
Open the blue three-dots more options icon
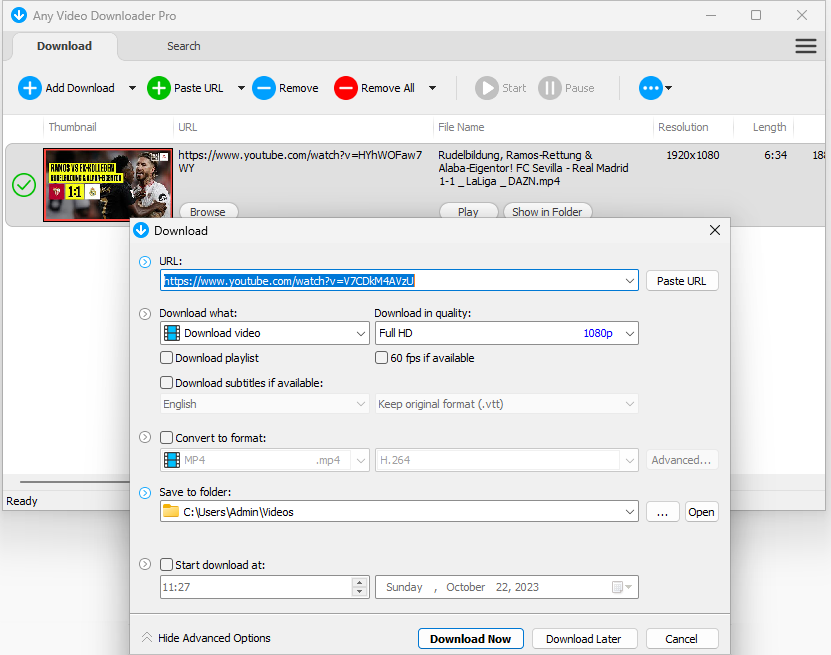650,88
